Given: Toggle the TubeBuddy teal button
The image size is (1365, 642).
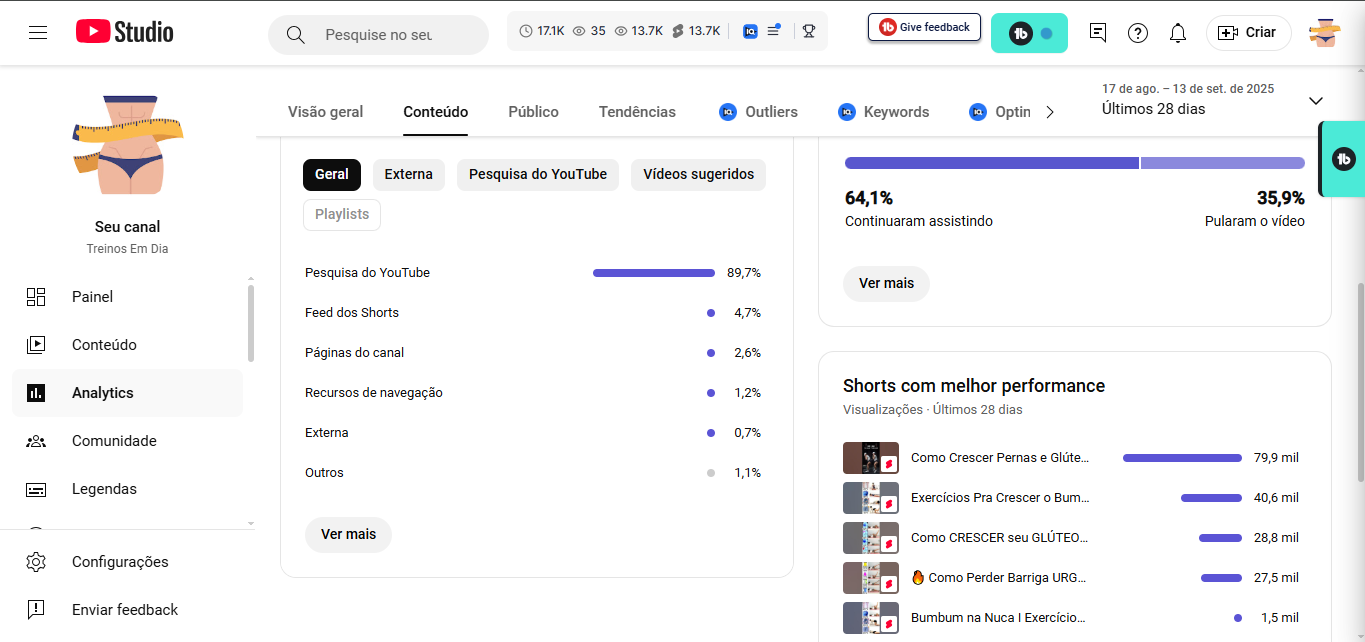Looking at the screenshot, I should (x=1029, y=33).
